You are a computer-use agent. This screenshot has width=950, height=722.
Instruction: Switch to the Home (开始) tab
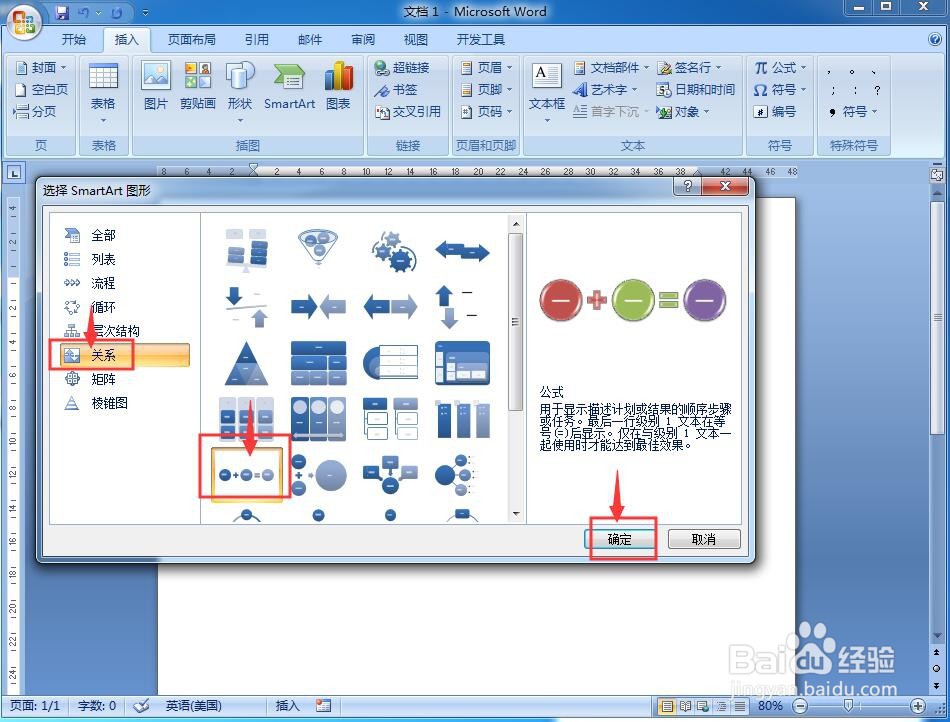[x=73, y=40]
